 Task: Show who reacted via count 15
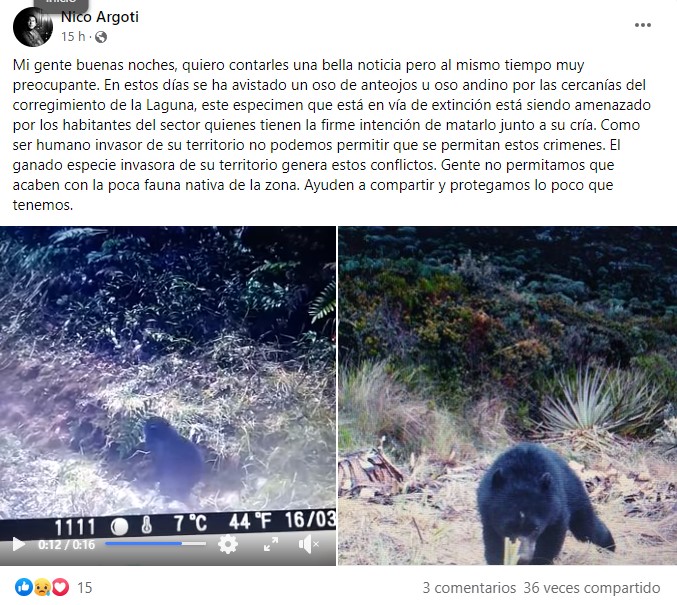tap(85, 588)
